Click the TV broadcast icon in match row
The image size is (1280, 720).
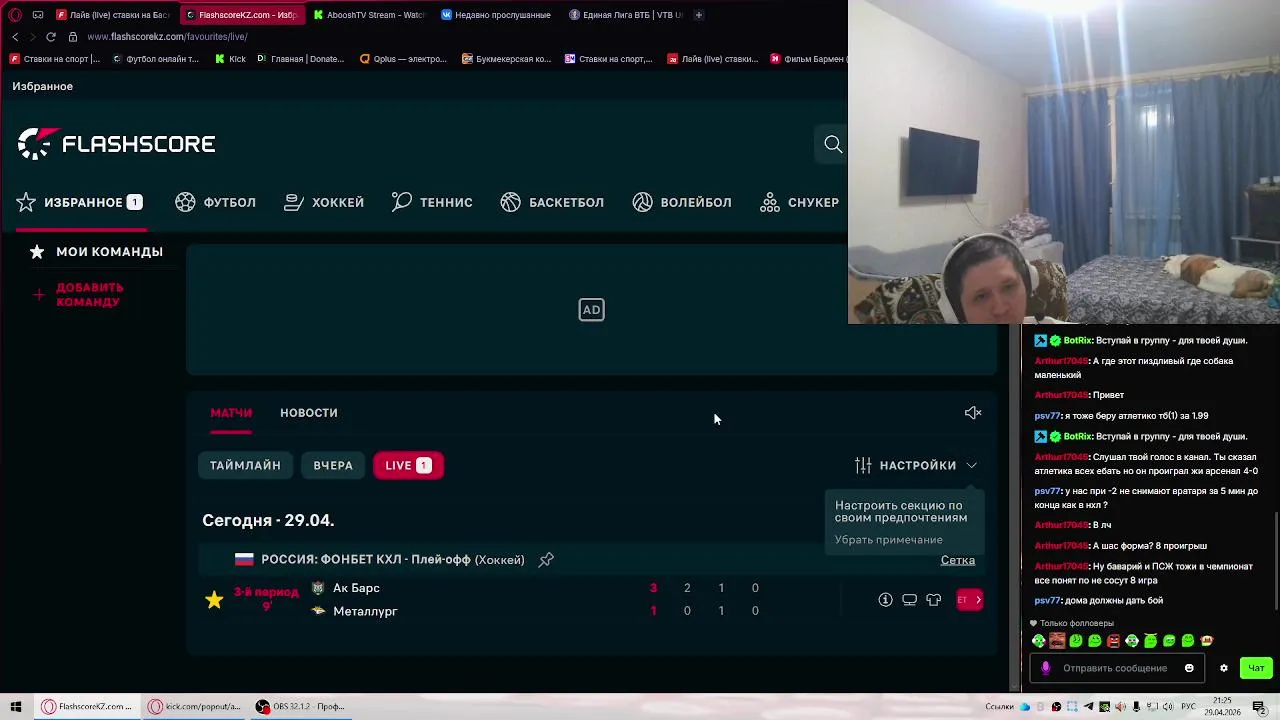909,600
